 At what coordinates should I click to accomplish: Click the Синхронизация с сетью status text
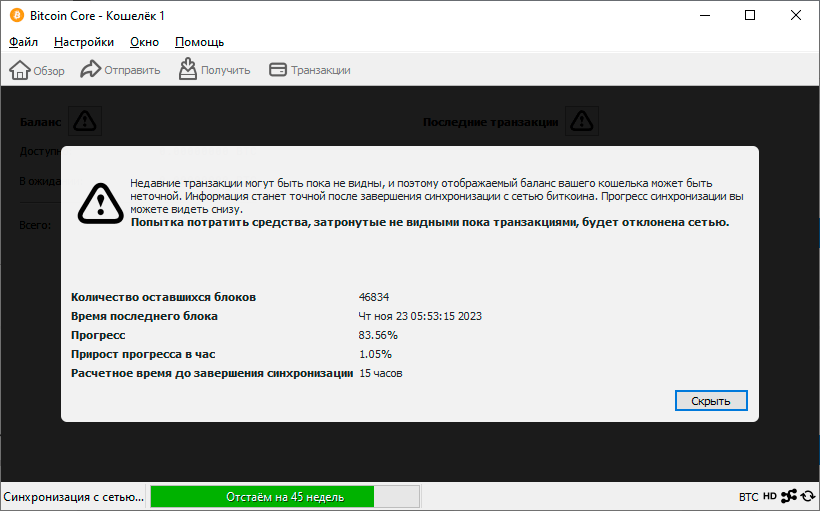click(73, 497)
